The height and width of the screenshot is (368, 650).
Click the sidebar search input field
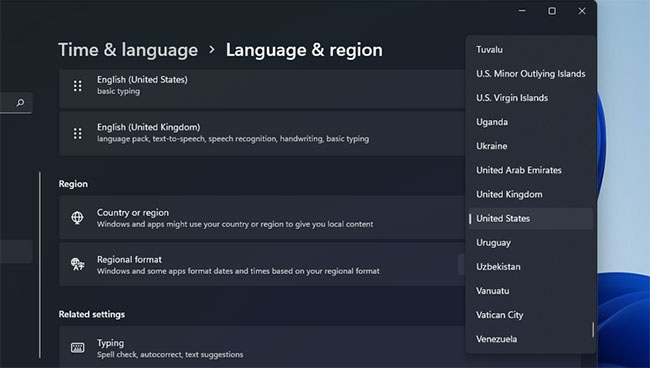tap(16, 102)
